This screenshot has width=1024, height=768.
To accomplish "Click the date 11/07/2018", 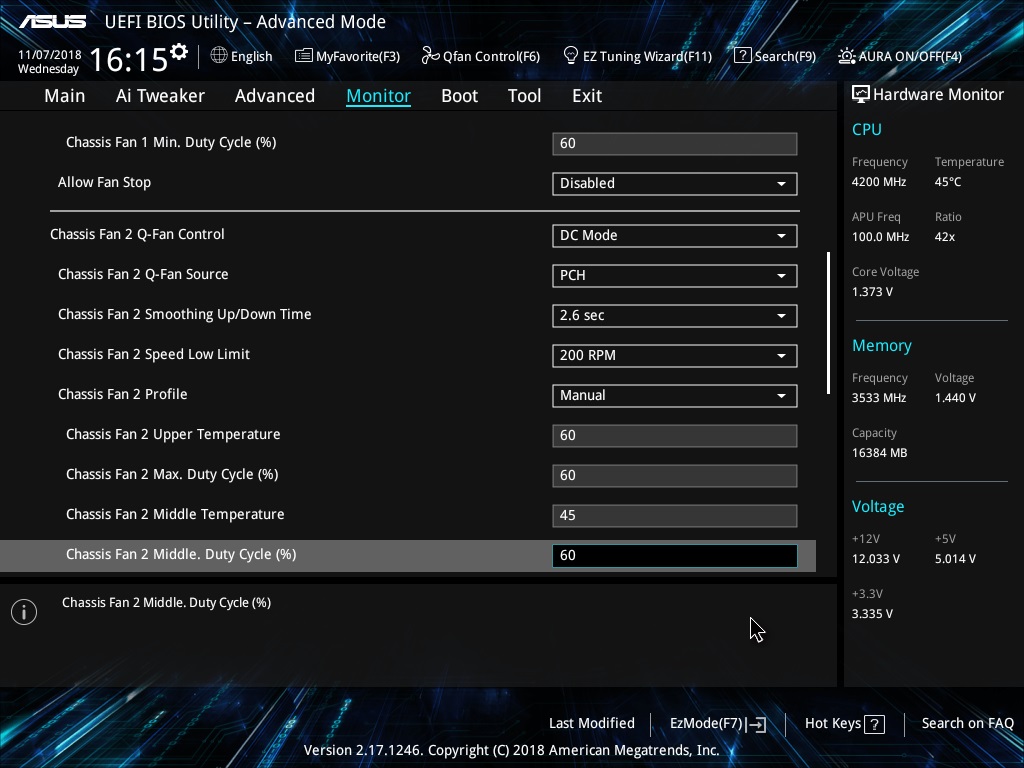I will pyautogui.click(x=50, y=55).
